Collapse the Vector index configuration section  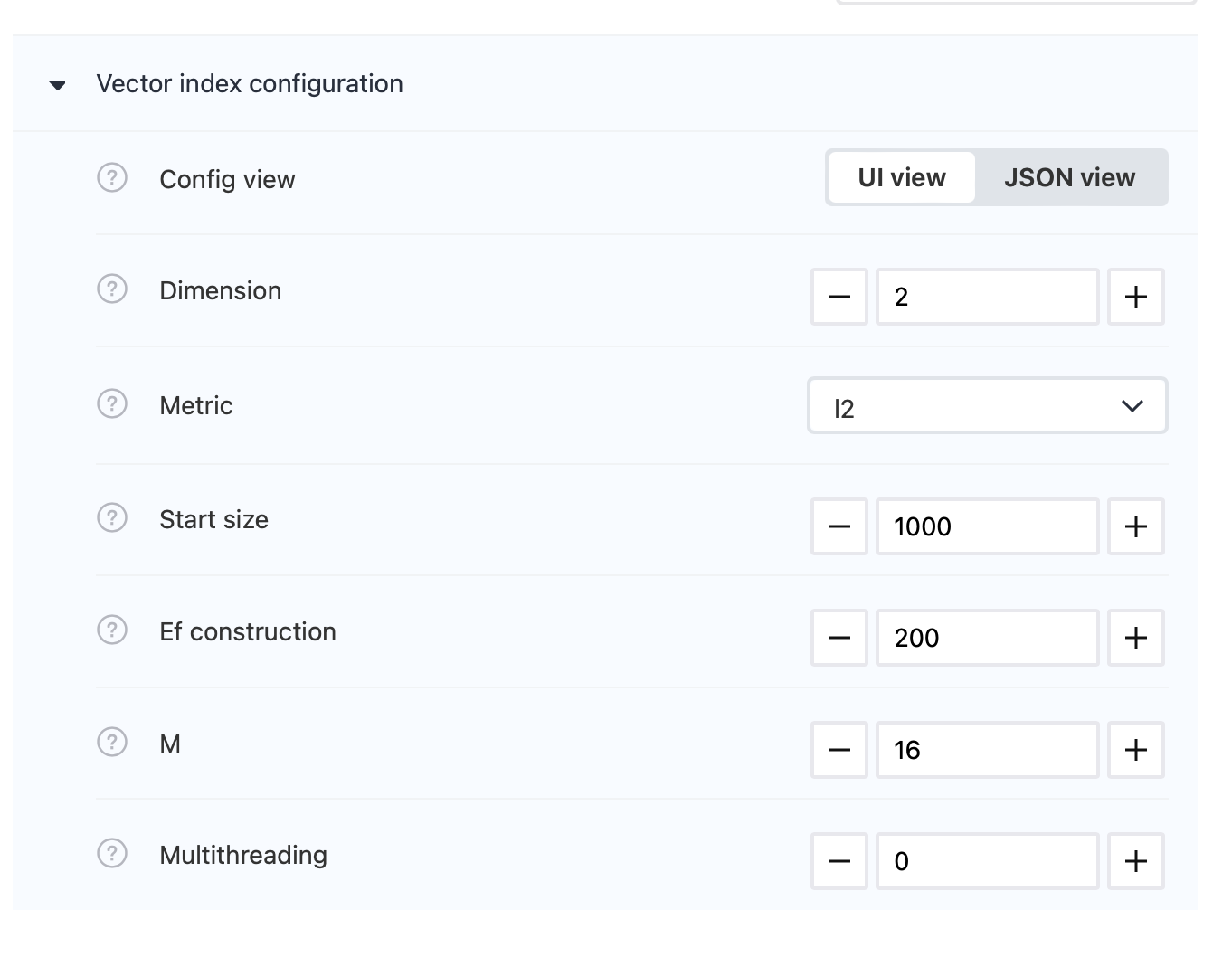58,86
